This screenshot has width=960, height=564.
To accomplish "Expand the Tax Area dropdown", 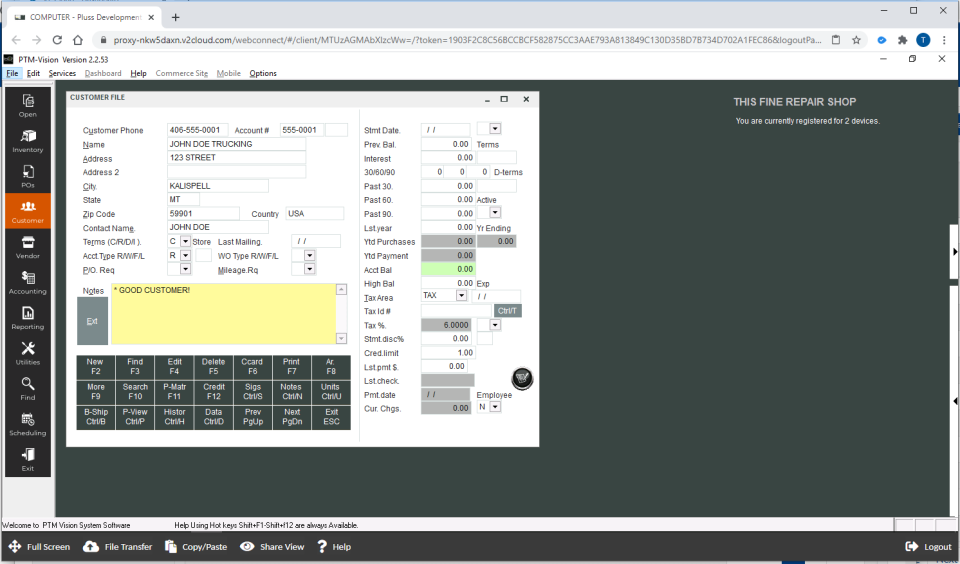I will click(461, 296).
